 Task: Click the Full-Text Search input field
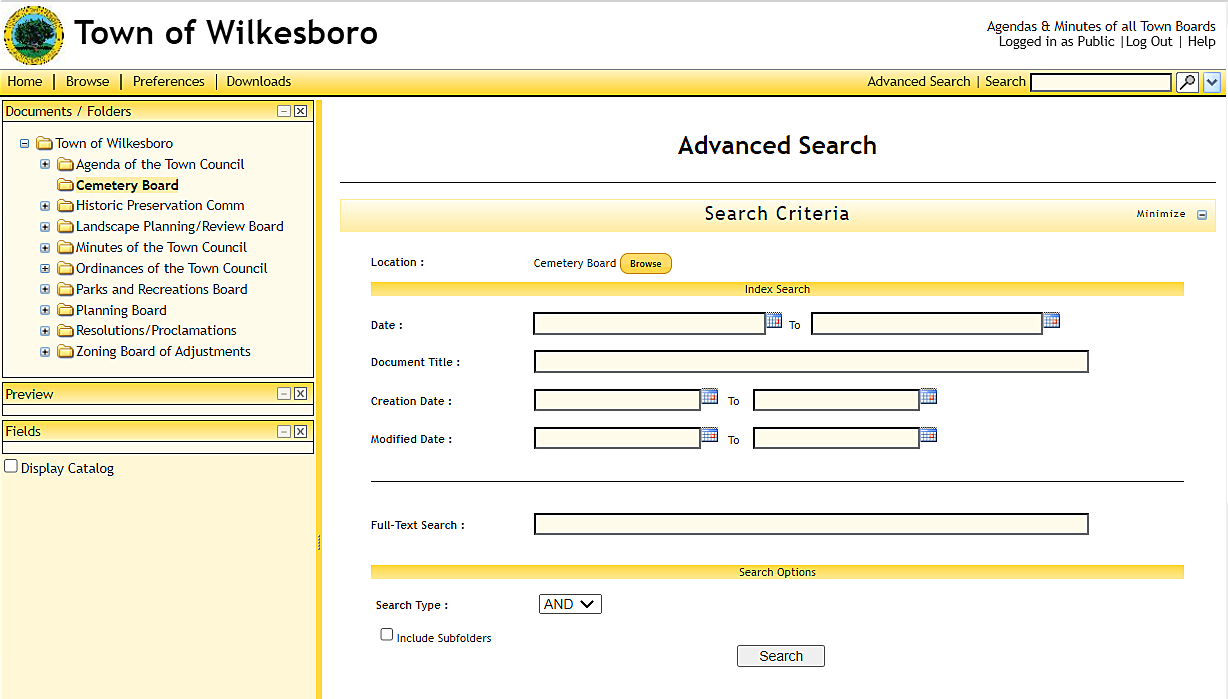point(810,524)
